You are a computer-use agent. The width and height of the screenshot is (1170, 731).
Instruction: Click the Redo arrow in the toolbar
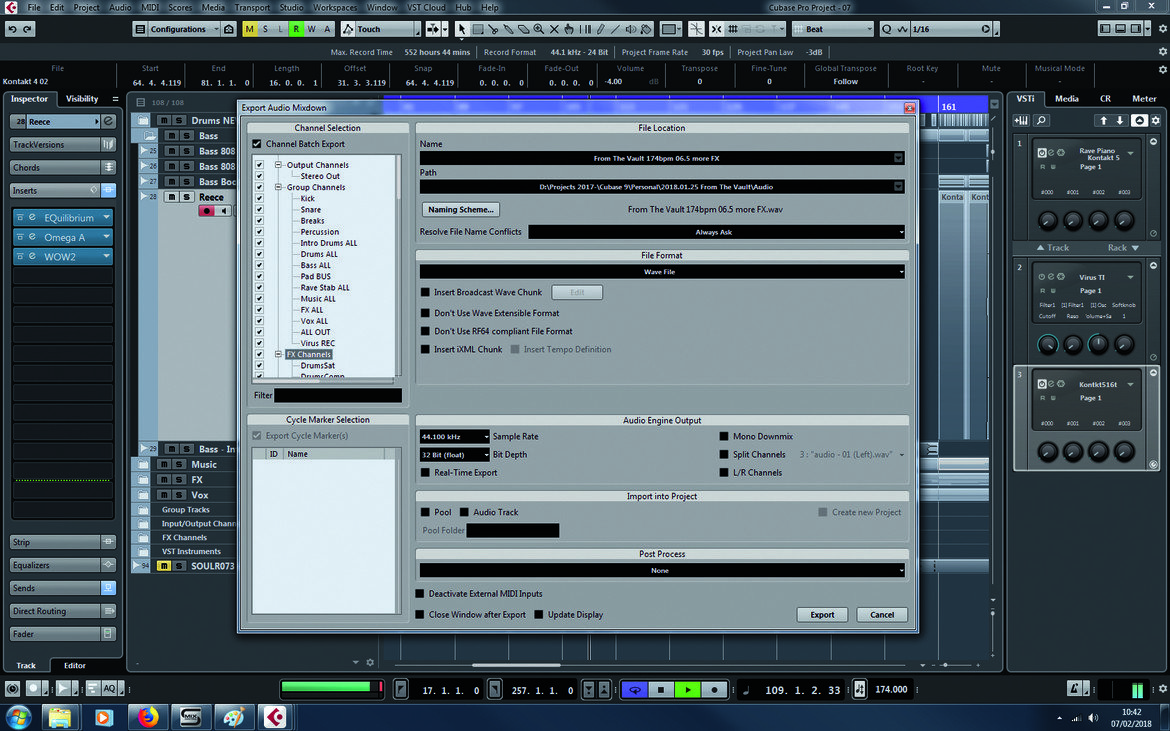28,29
